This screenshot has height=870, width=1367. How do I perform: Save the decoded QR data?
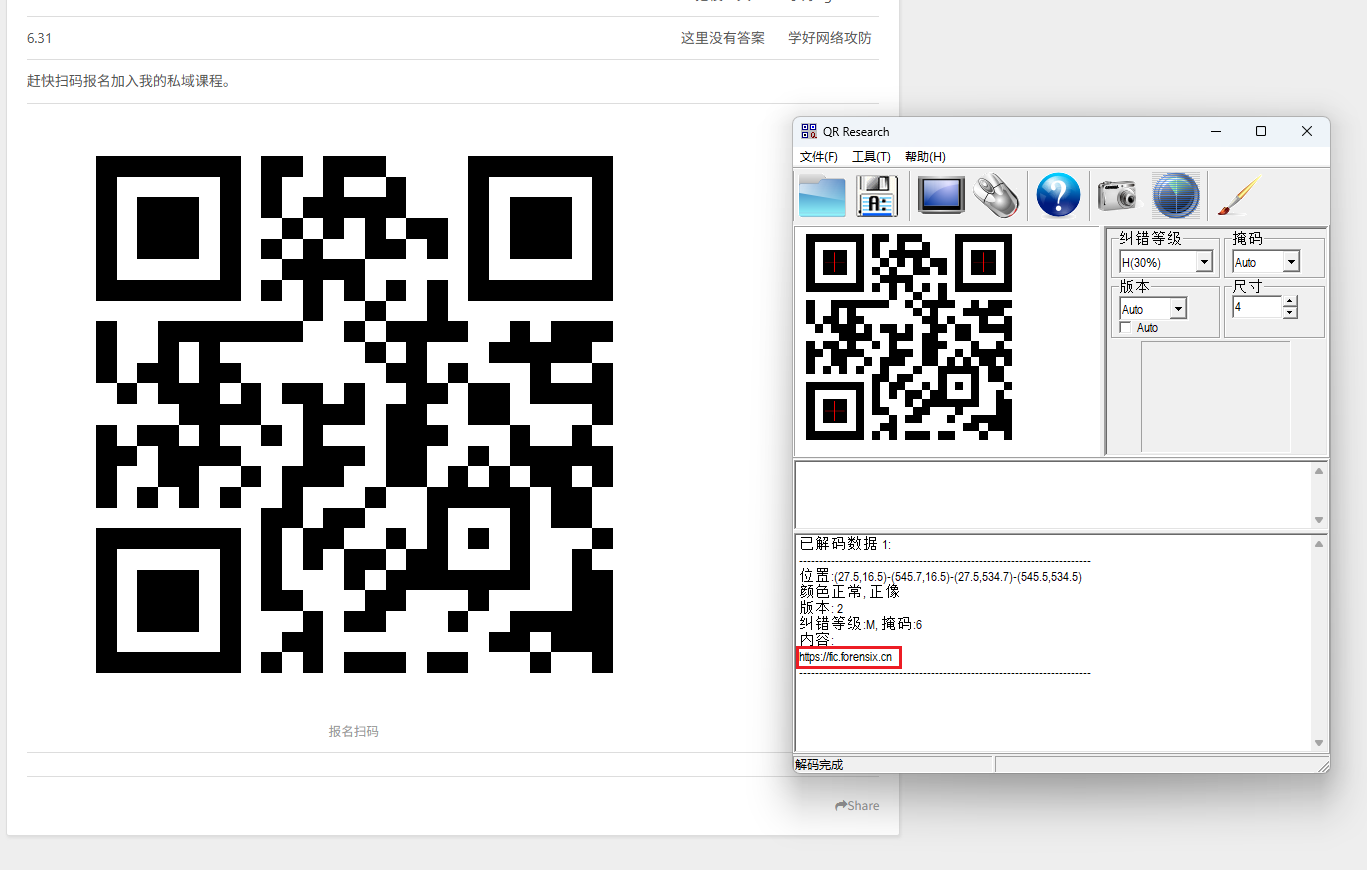(x=877, y=195)
